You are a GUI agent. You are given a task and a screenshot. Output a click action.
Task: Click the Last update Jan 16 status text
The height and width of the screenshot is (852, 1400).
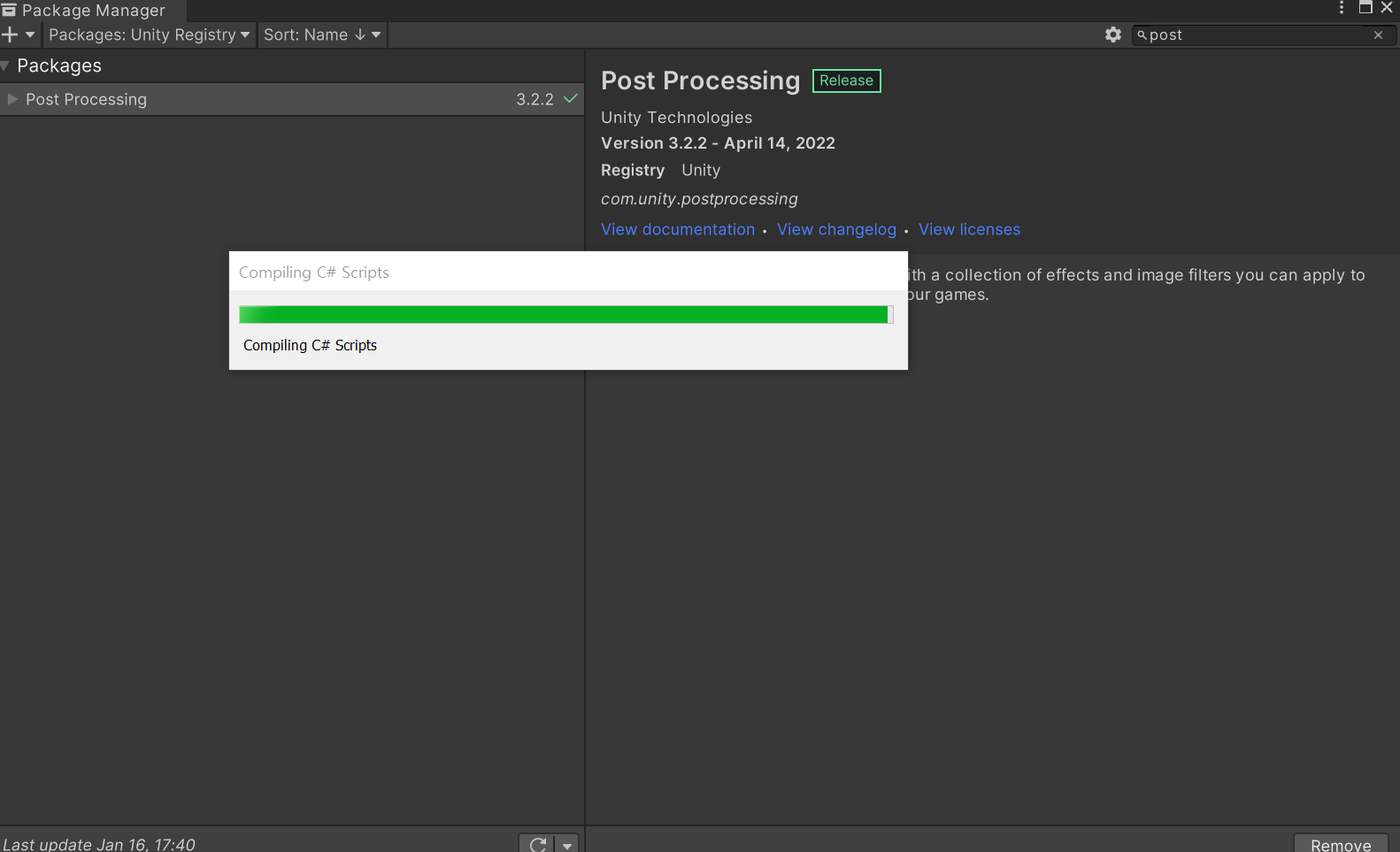pos(98,844)
